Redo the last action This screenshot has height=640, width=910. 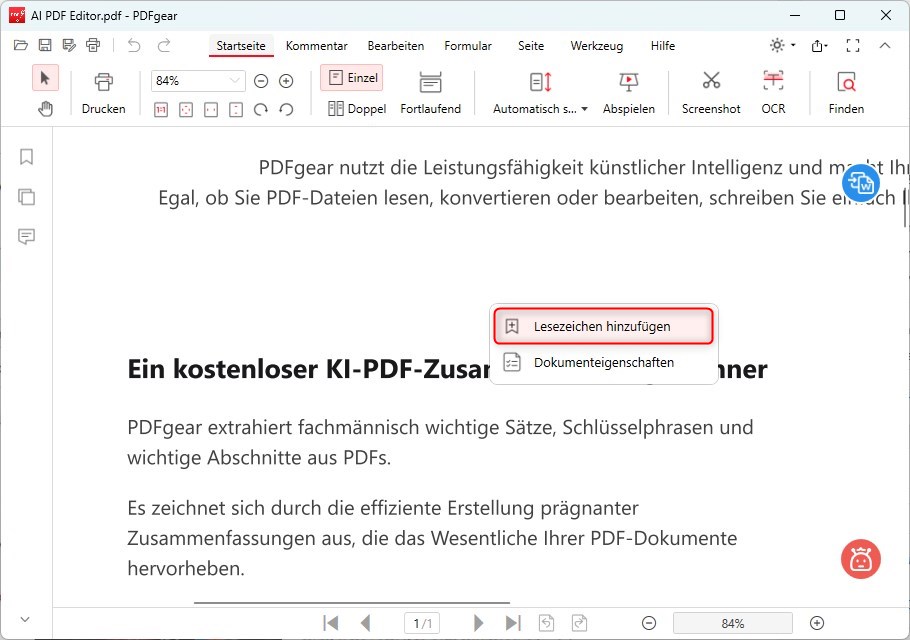[x=164, y=45]
